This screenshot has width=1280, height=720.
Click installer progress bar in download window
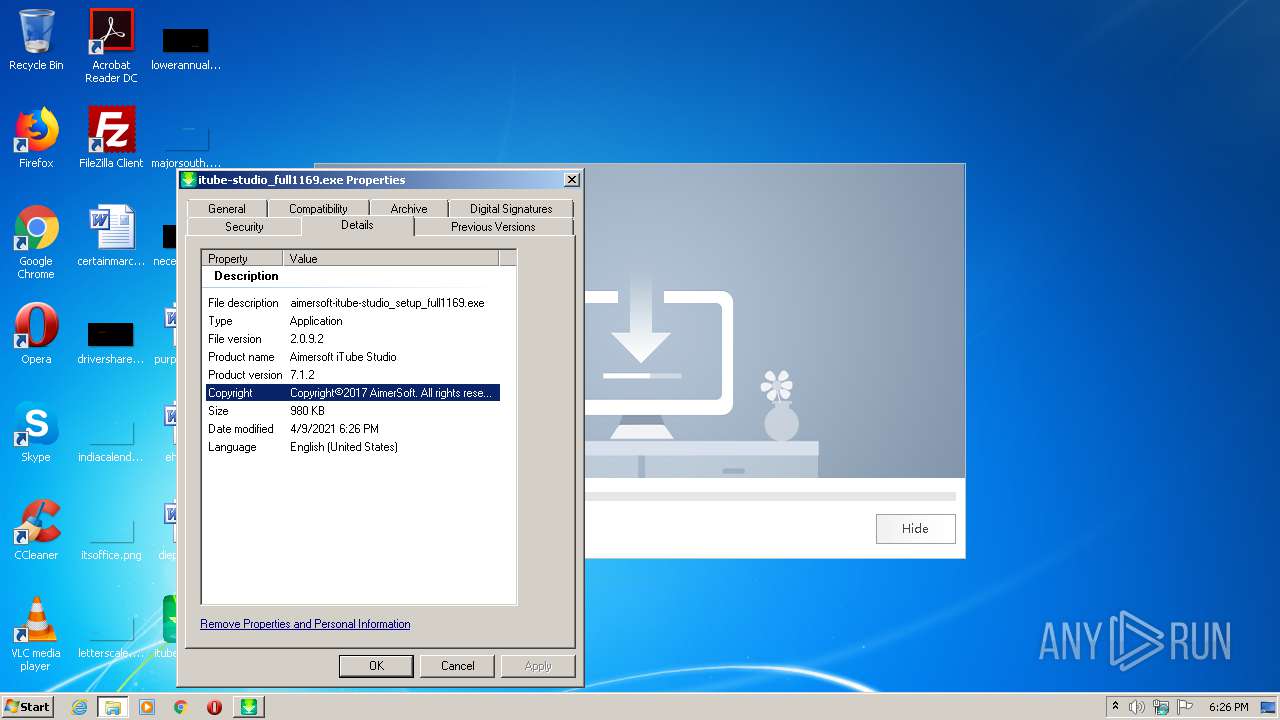[770, 496]
